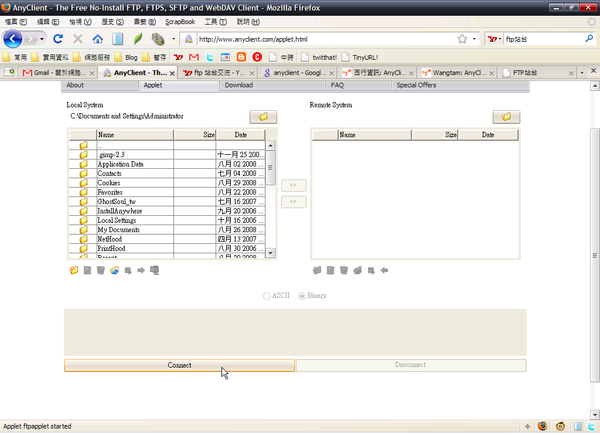Screen dimensions: 600x435
Task: Click local trash delete icon
Action: point(101,270)
